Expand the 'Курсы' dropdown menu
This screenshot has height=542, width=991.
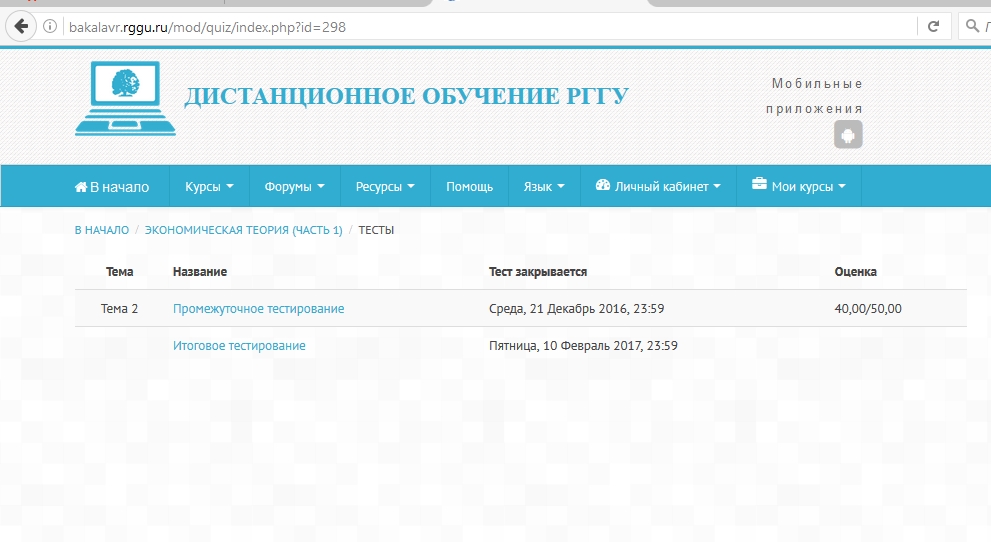(x=209, y=187)
